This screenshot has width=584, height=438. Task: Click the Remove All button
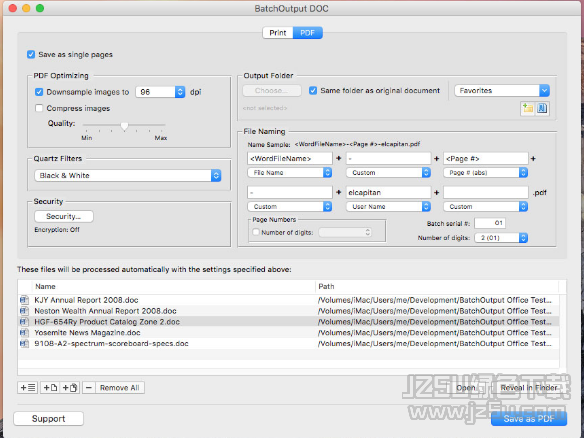point(120,388)
